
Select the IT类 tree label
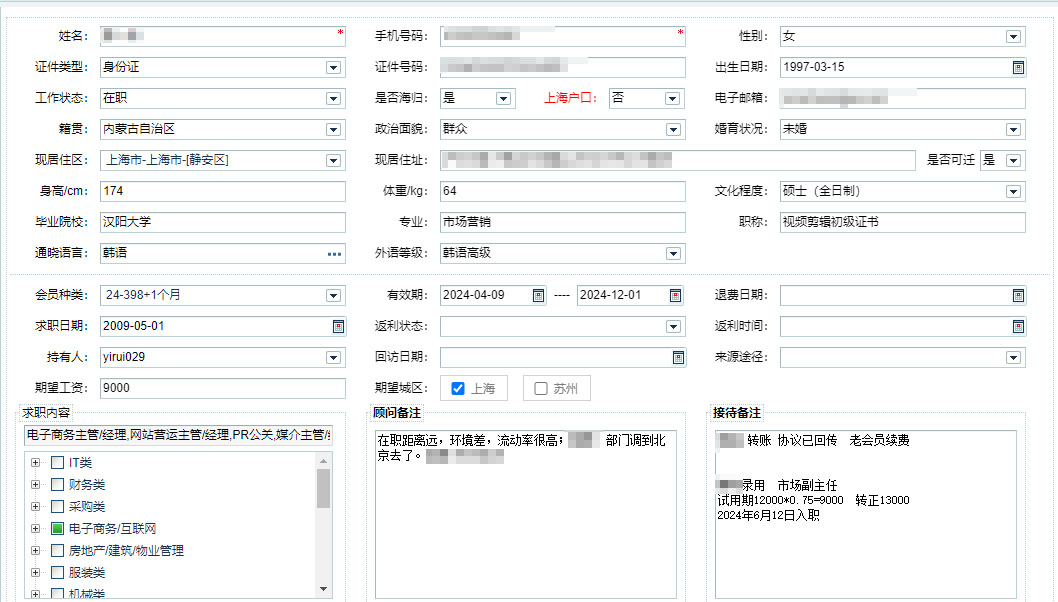[x=80, y=463]
